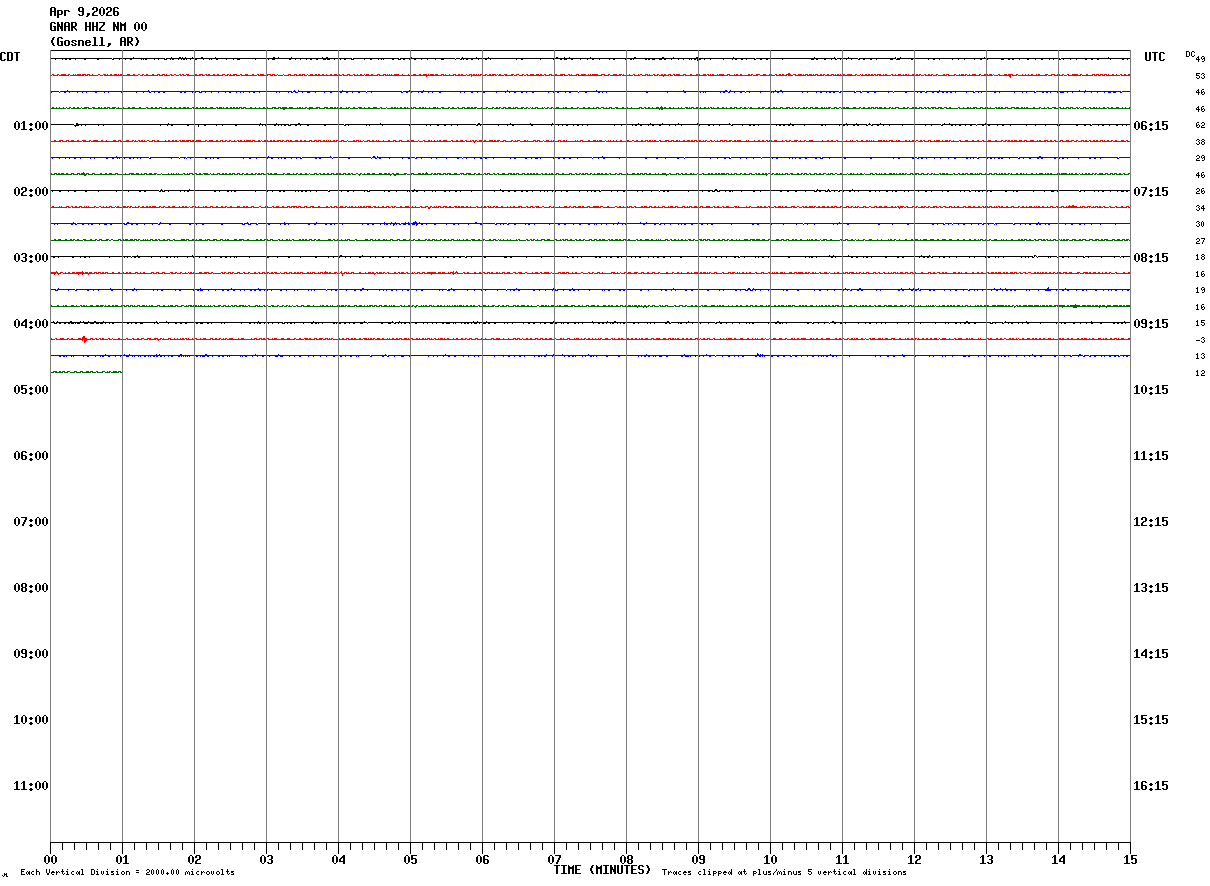The height and width of the screenshot is (886, 1210).
Task: Click minute tick label 15 on time axis
Action: (x=1130, y=860)
